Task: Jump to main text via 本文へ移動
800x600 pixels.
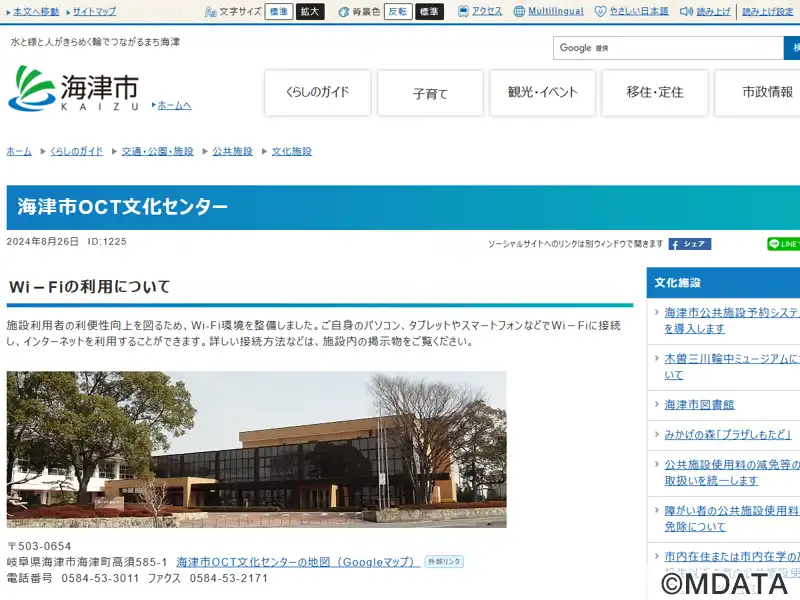Action: point(36,11)
